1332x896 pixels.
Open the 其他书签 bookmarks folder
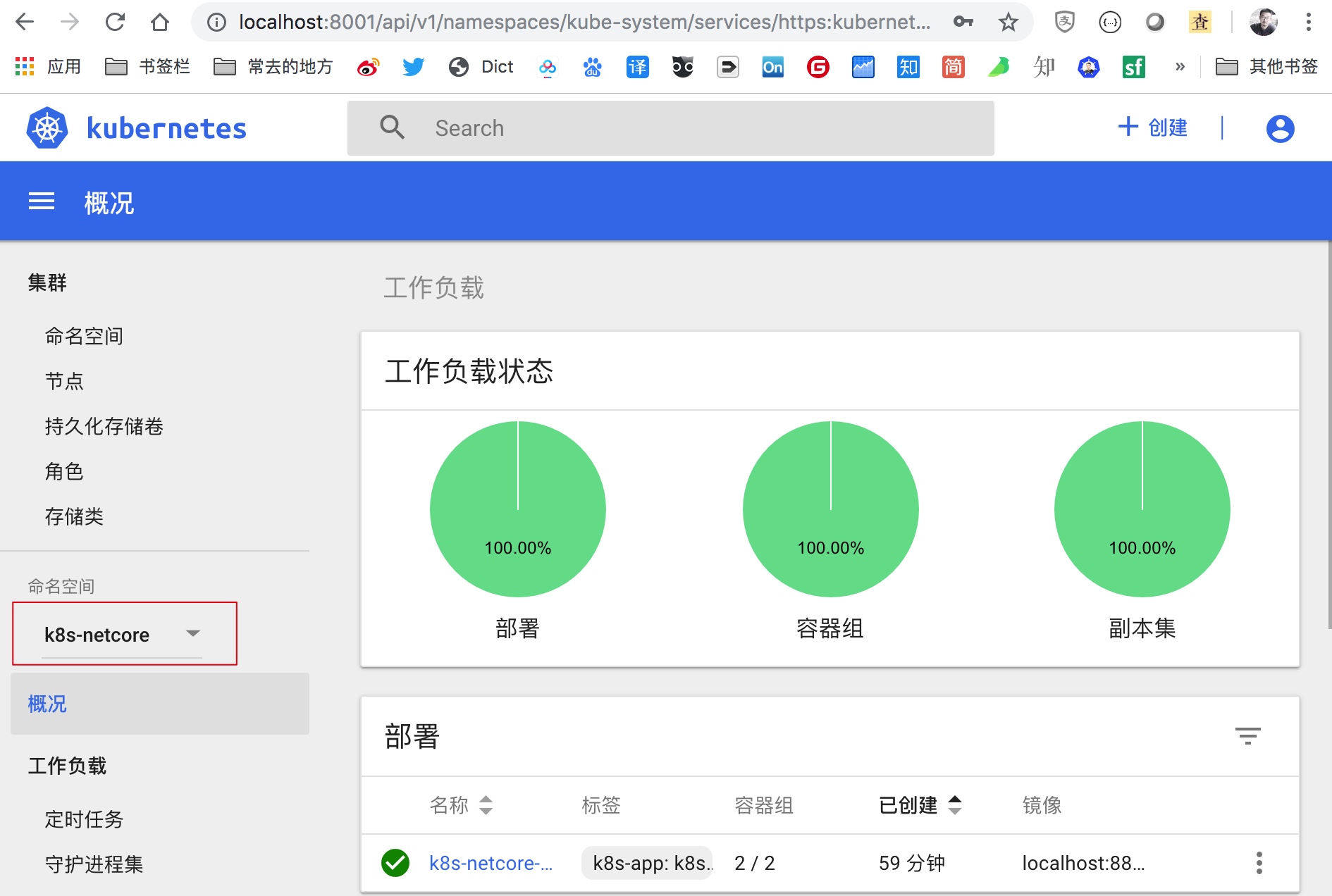pyautogui.click(x=1266, y=67)
